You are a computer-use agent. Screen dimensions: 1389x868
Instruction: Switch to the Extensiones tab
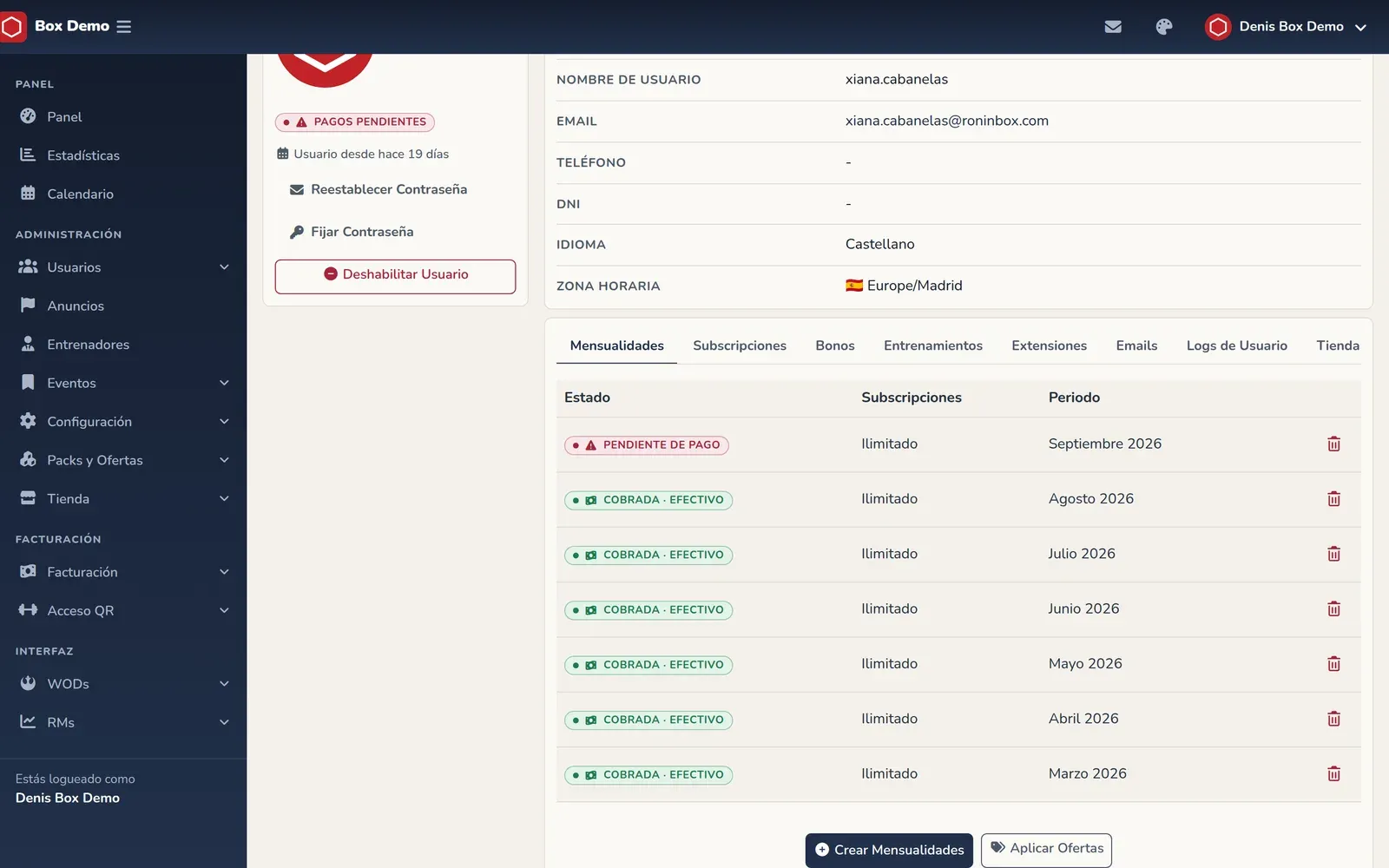(x=1049, y=345)
